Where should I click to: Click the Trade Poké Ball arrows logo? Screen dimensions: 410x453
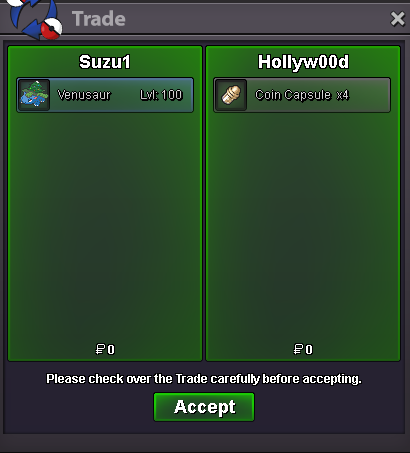pos(34,19)
